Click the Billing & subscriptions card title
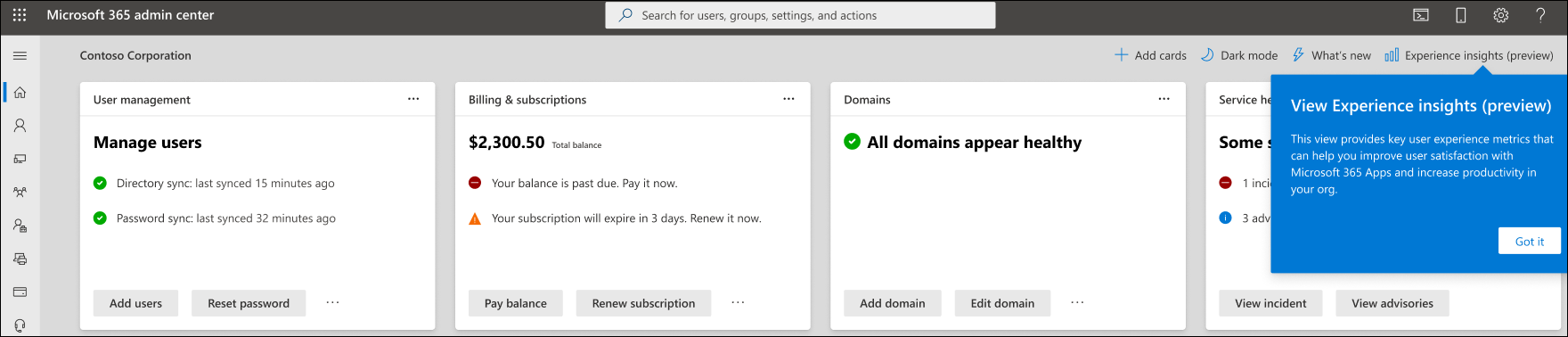1568x337 pixels. pos(527,100)
